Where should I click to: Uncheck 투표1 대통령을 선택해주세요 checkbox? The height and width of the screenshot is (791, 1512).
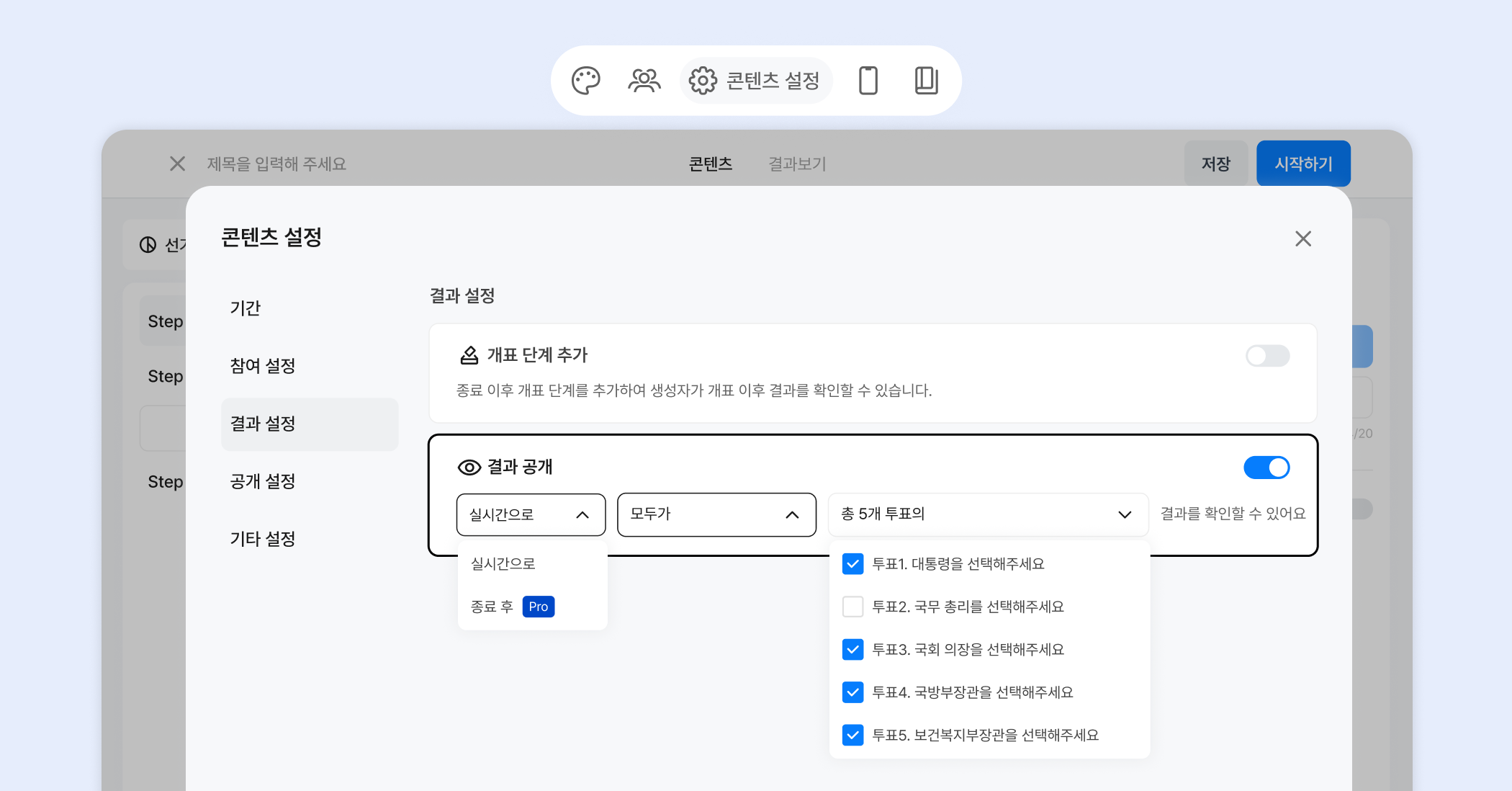(852, 564)
